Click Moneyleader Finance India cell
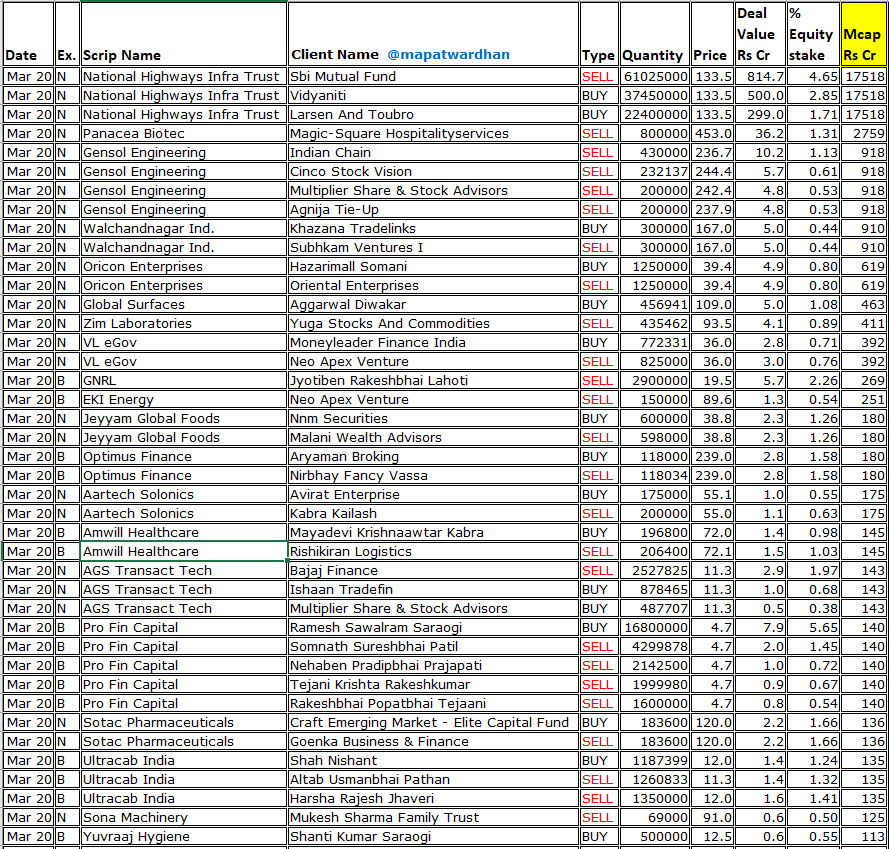 coord(433,343)
